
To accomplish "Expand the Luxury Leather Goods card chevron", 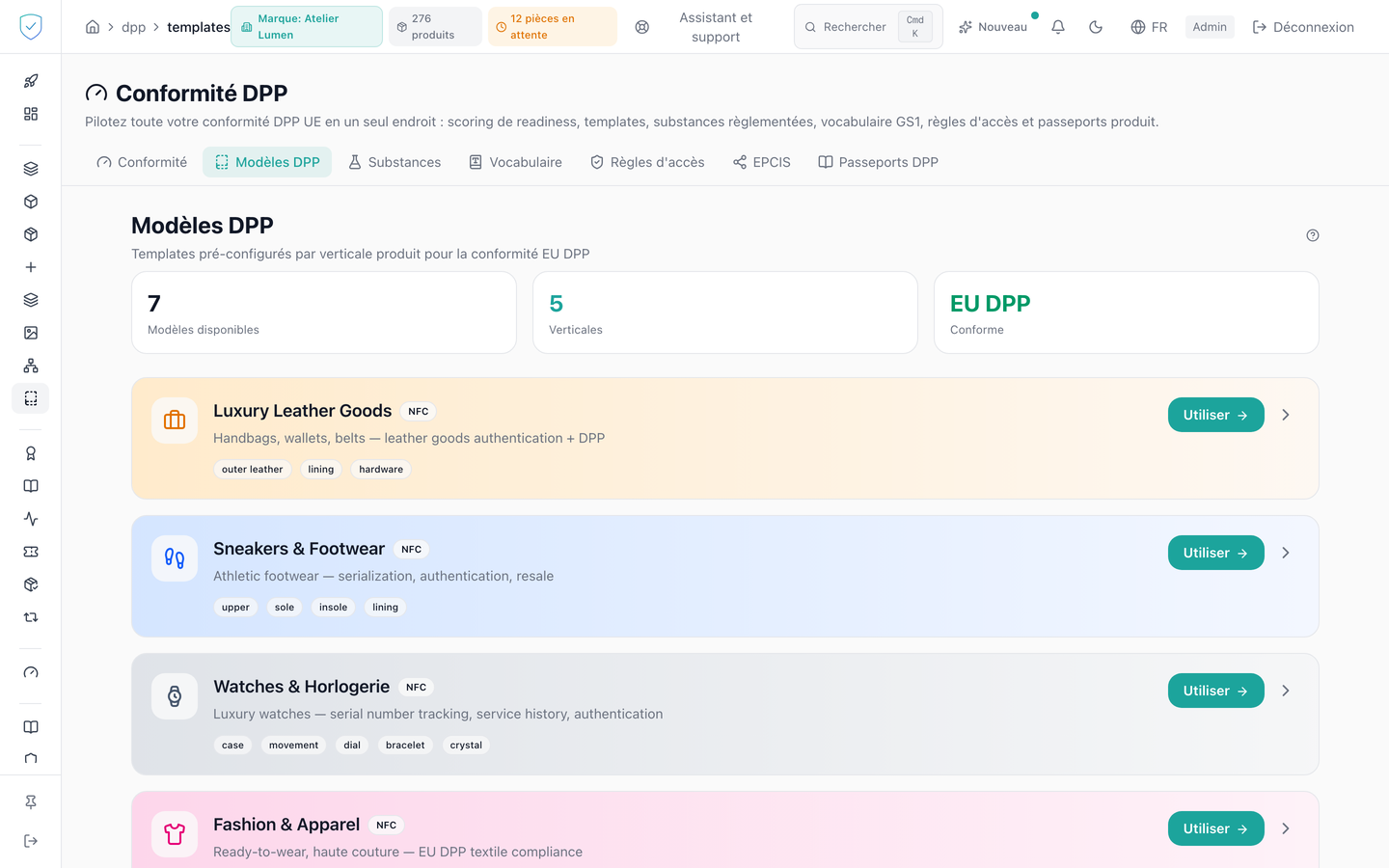I will pos(1286,415).
